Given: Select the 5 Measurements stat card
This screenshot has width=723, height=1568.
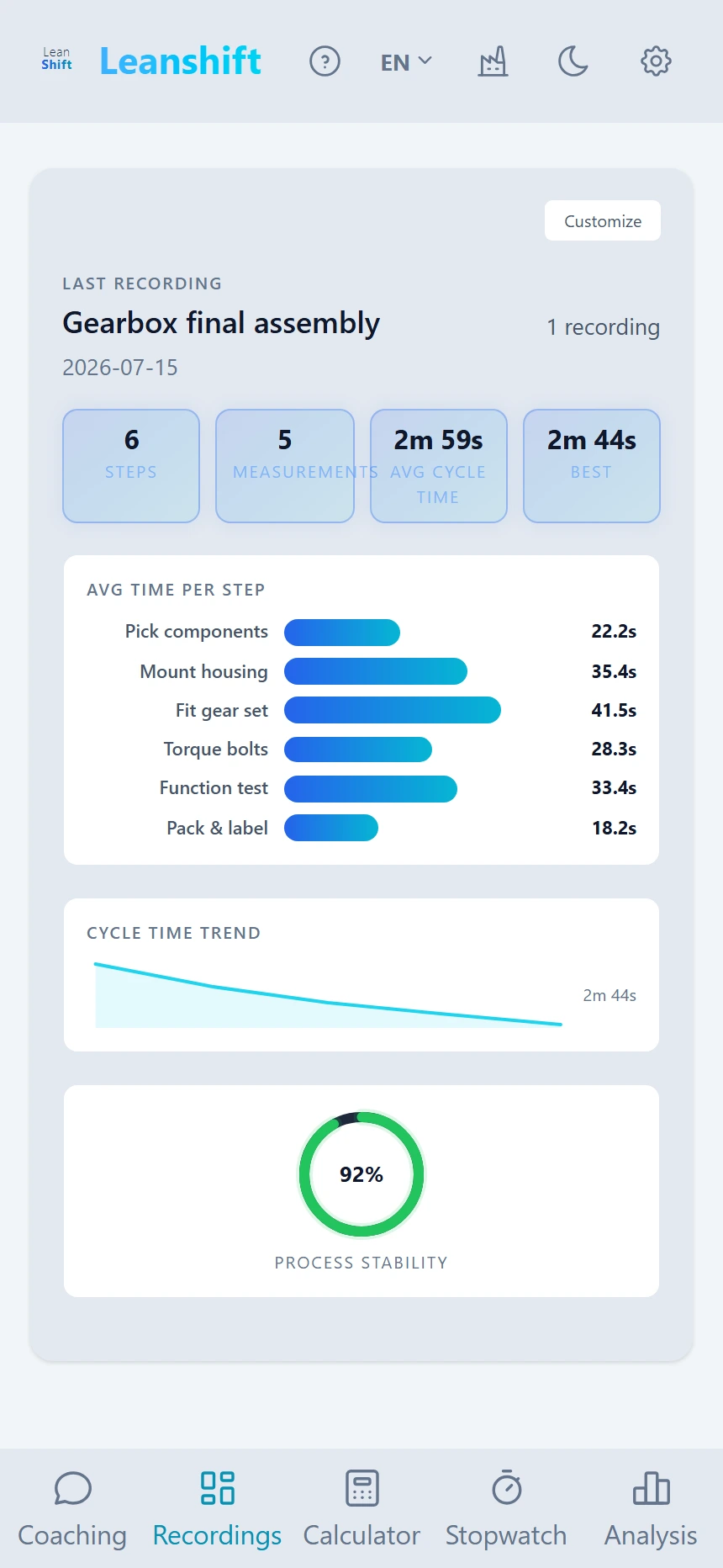Looking at the screenshot, I should [x=285, y=466].
